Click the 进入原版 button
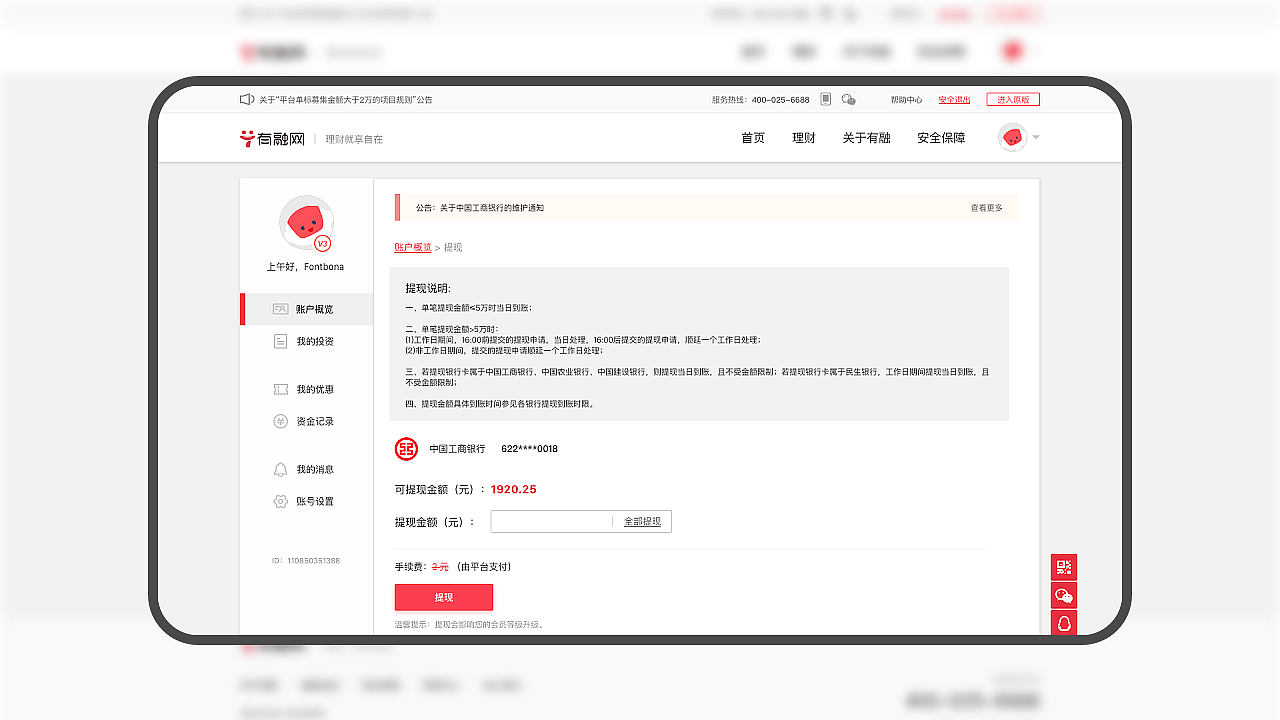Screen dimensions: 1280x720 1013,99
